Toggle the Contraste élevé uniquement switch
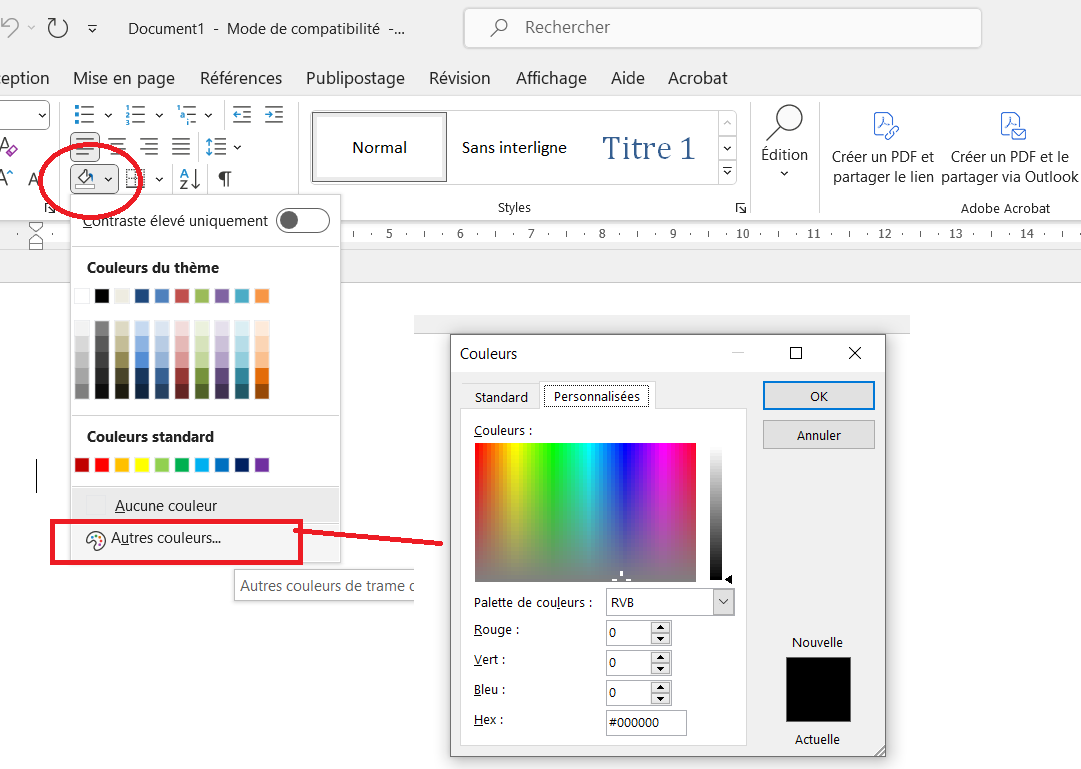Image resolution: width=1081 pixels, height=769 pixels. [302, 221]
